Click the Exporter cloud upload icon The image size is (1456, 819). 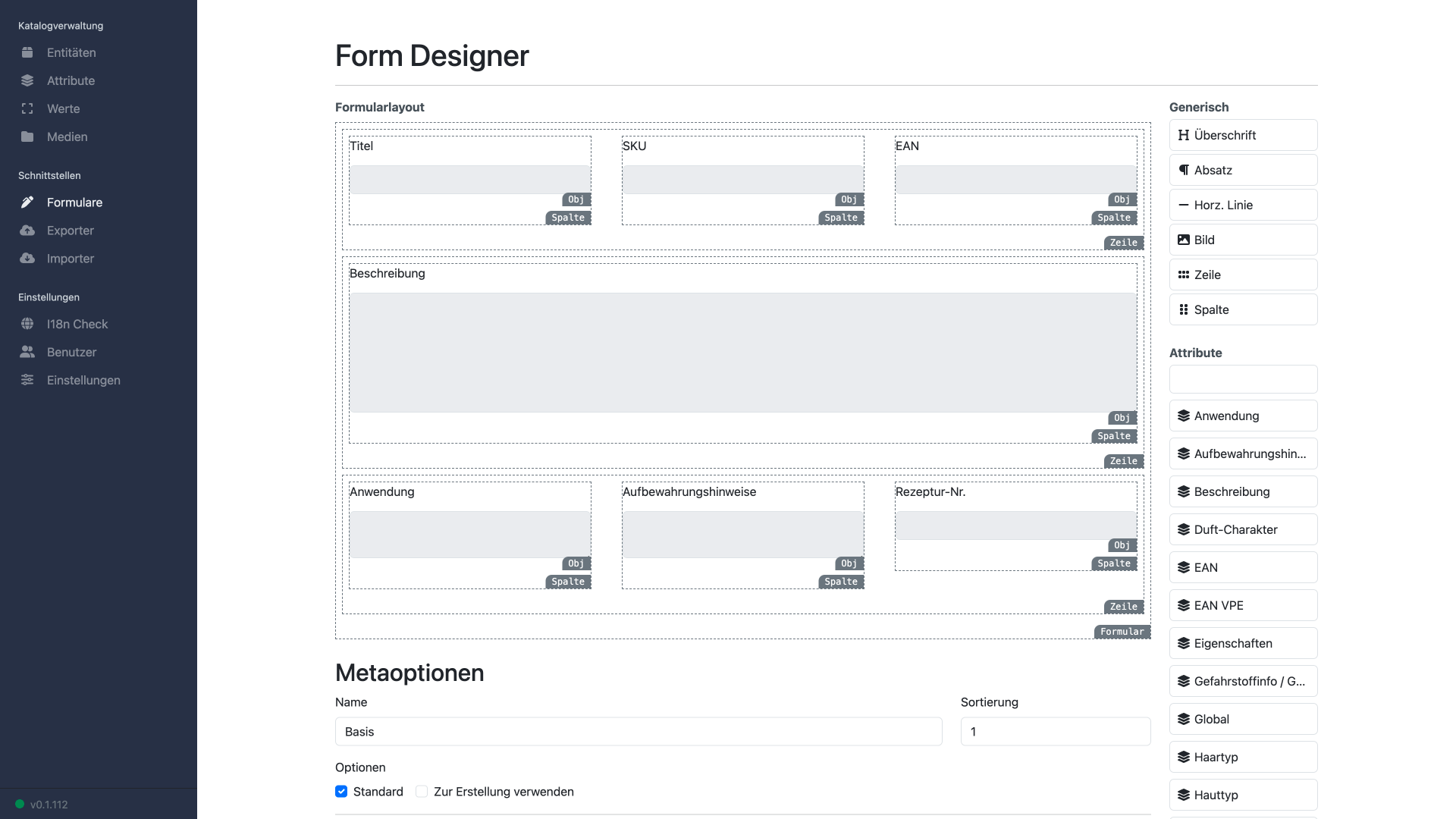coord(27,231)
